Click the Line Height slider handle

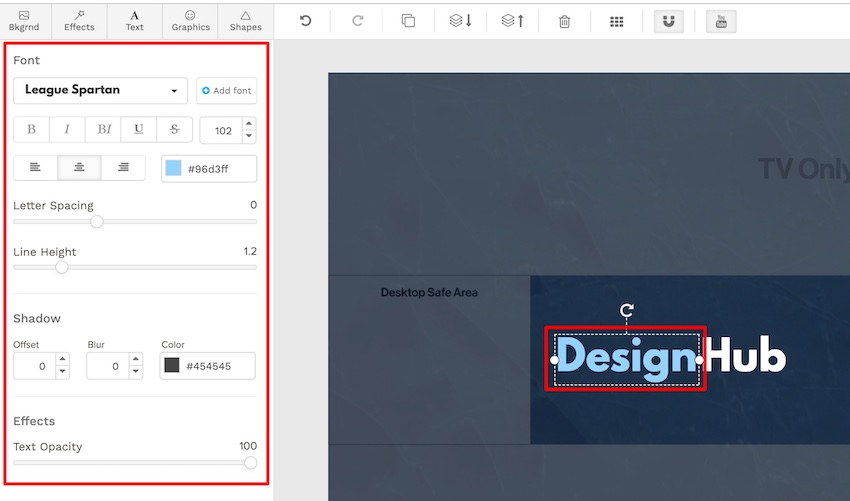pos(62,267)
